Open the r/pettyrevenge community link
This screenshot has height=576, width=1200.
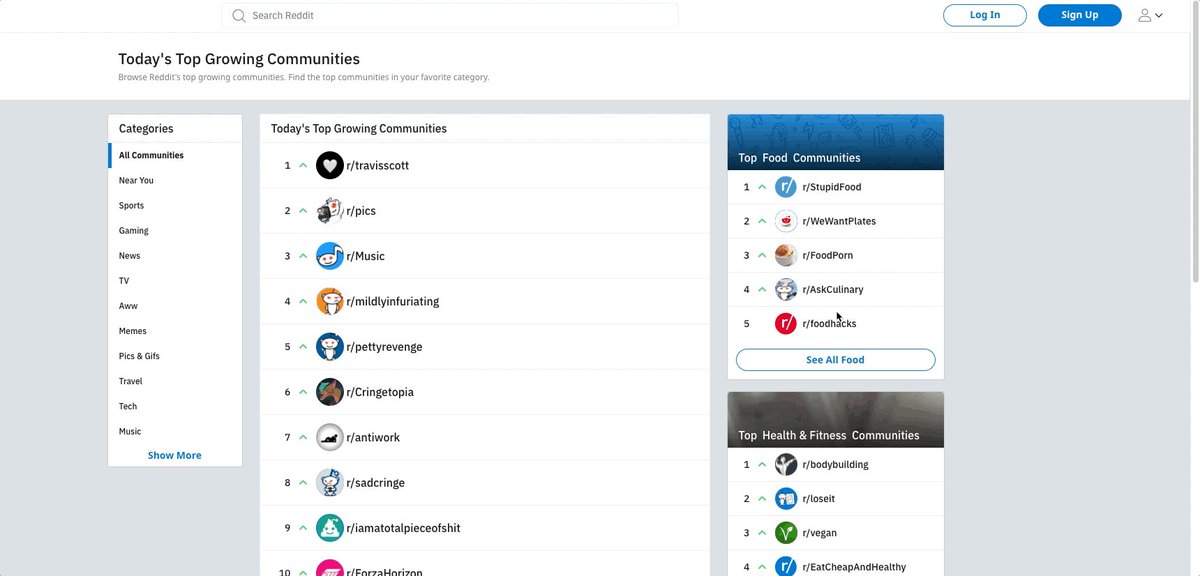click(x=384, y=347)
